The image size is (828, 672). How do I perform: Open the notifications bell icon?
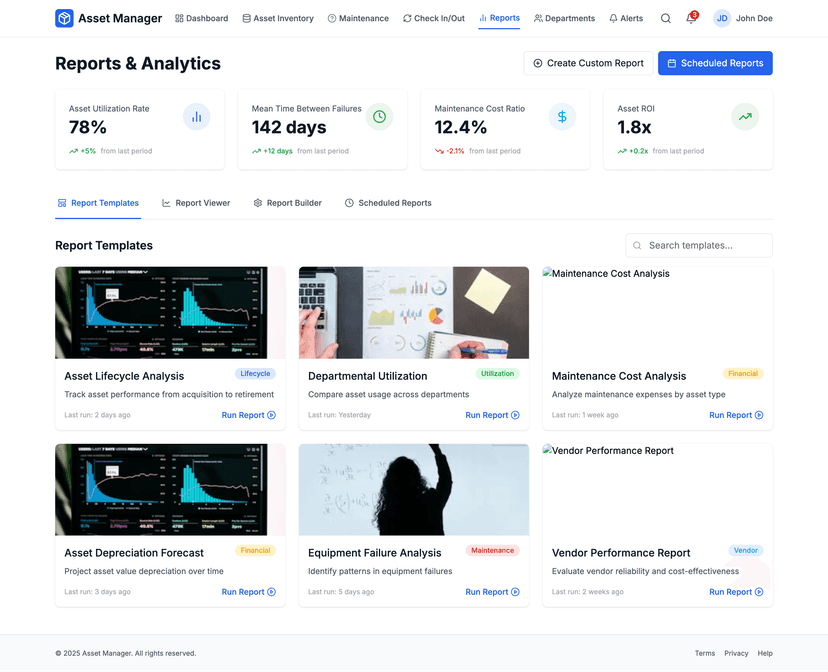690,18
